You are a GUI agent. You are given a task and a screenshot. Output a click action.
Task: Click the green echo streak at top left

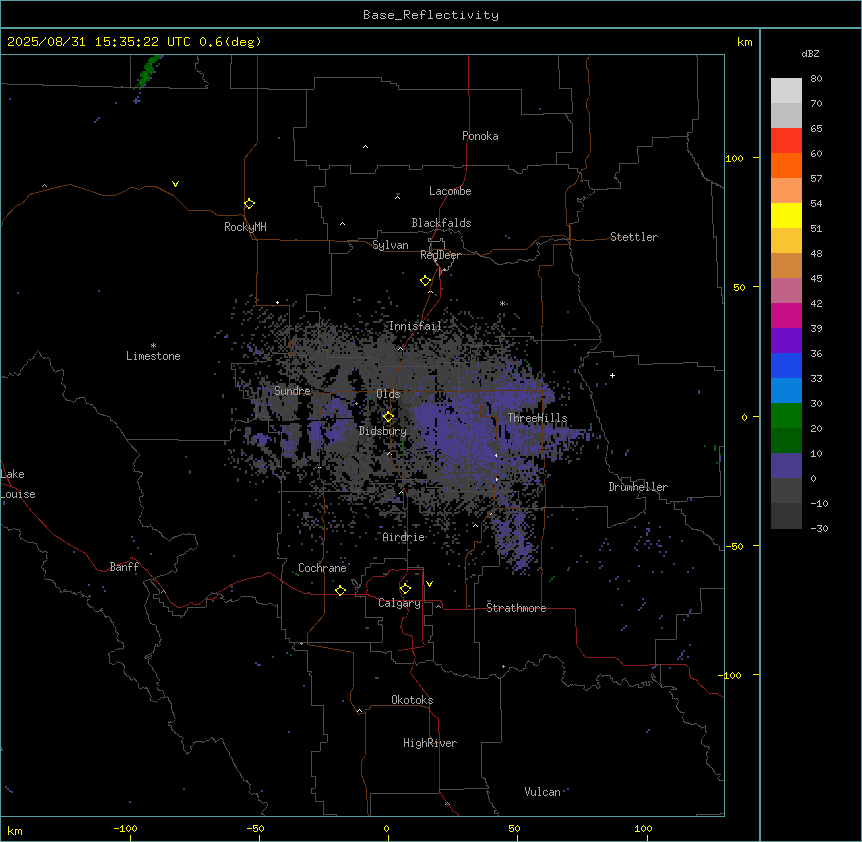tap(148, 70)
